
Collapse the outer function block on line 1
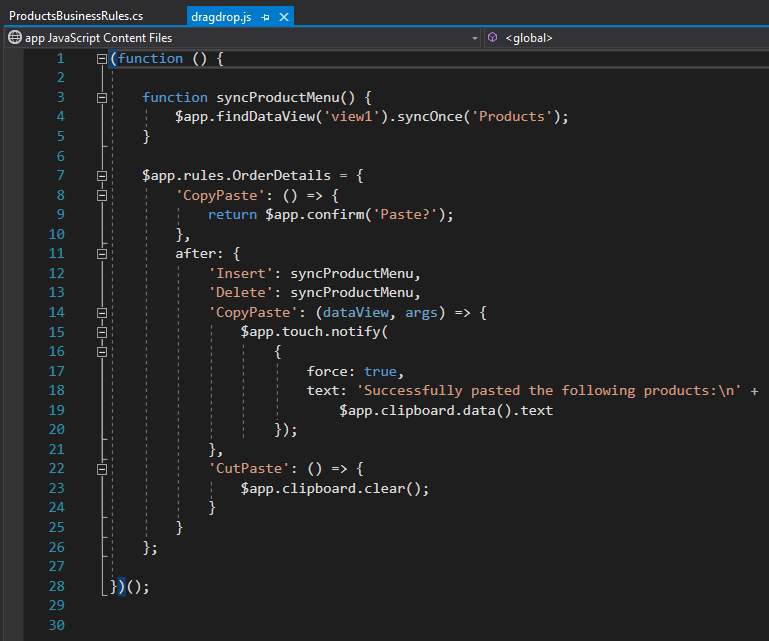pyautogui.click(x=102, y=59)
